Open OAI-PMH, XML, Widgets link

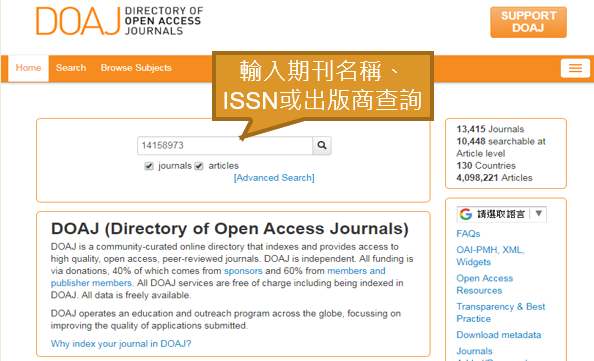click(x=490, y=256)
